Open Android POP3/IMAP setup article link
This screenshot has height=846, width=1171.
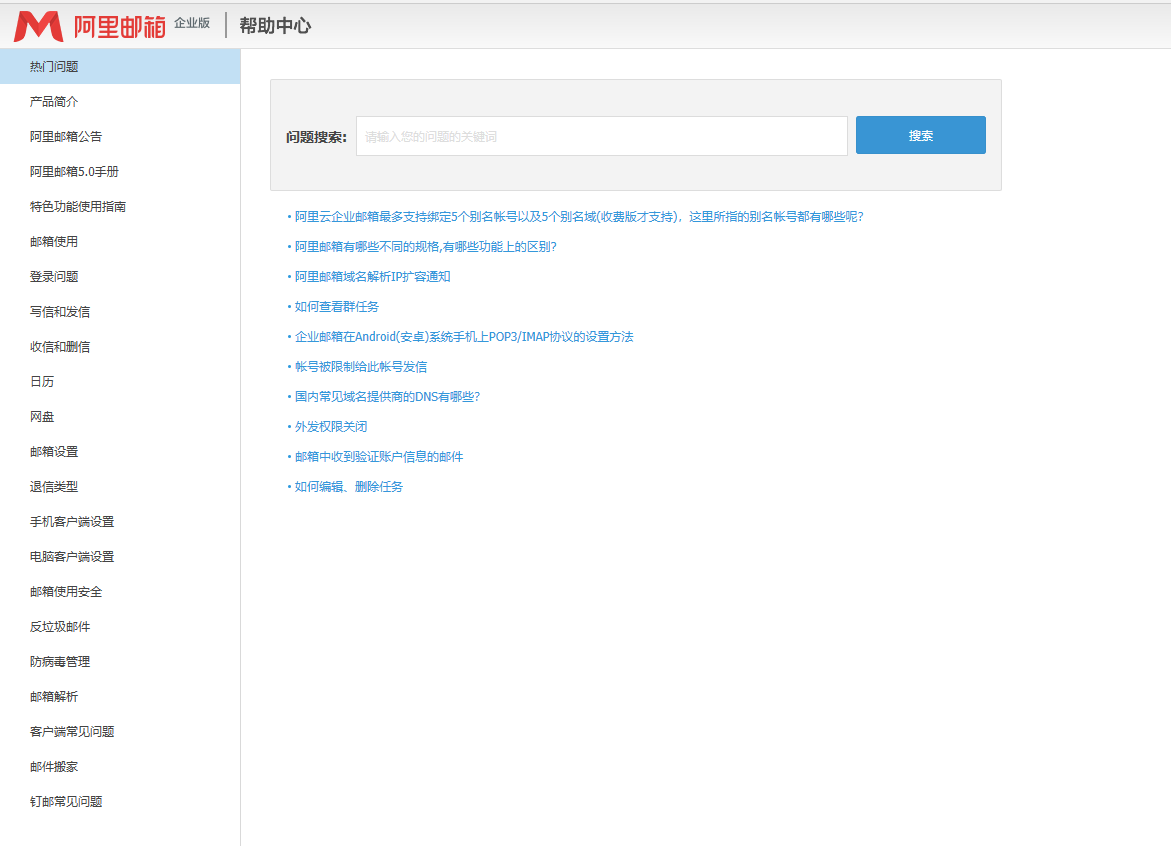(x=464, y=337)
